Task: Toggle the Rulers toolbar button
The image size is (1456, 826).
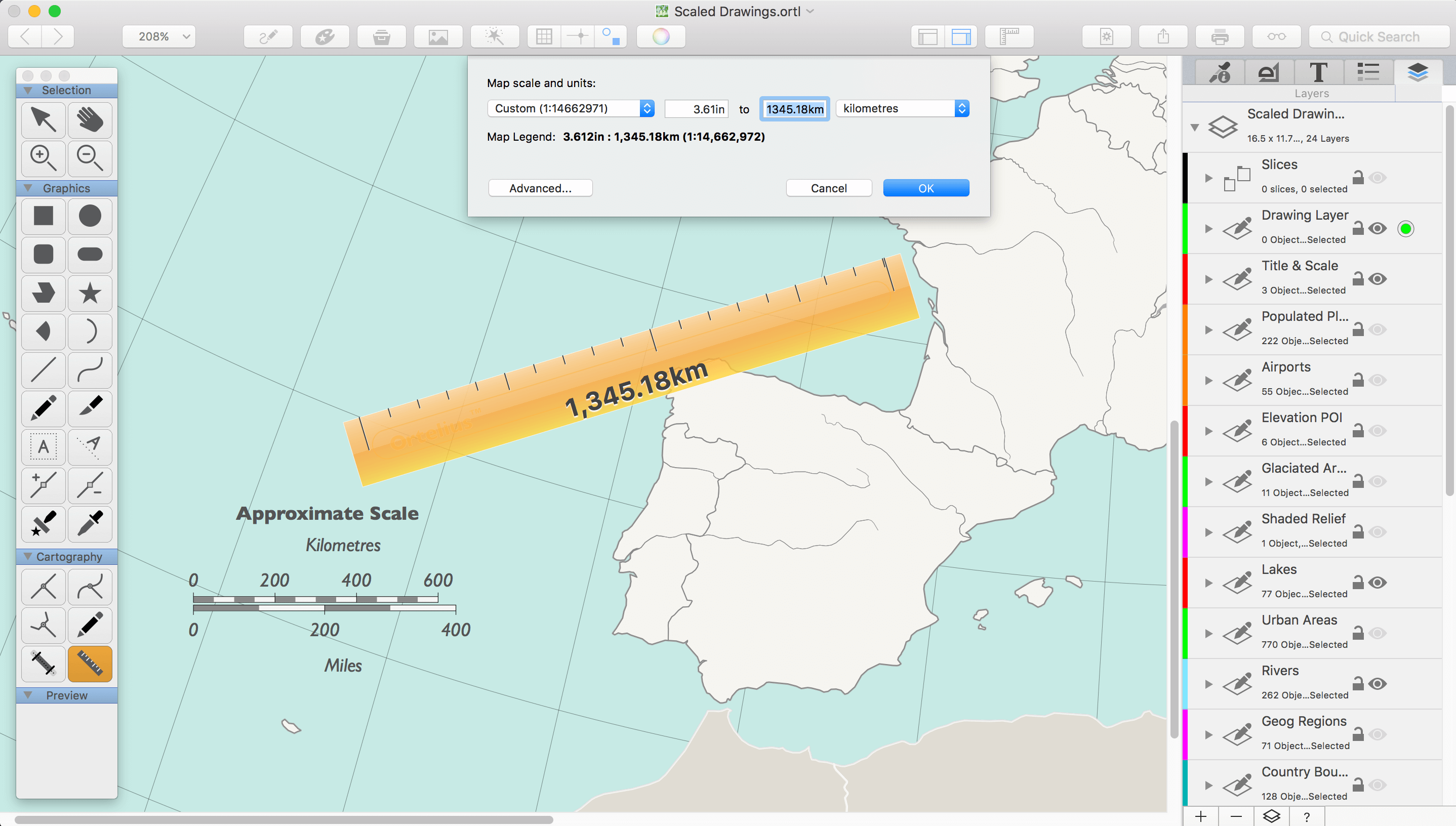Action: (1009, 37)
